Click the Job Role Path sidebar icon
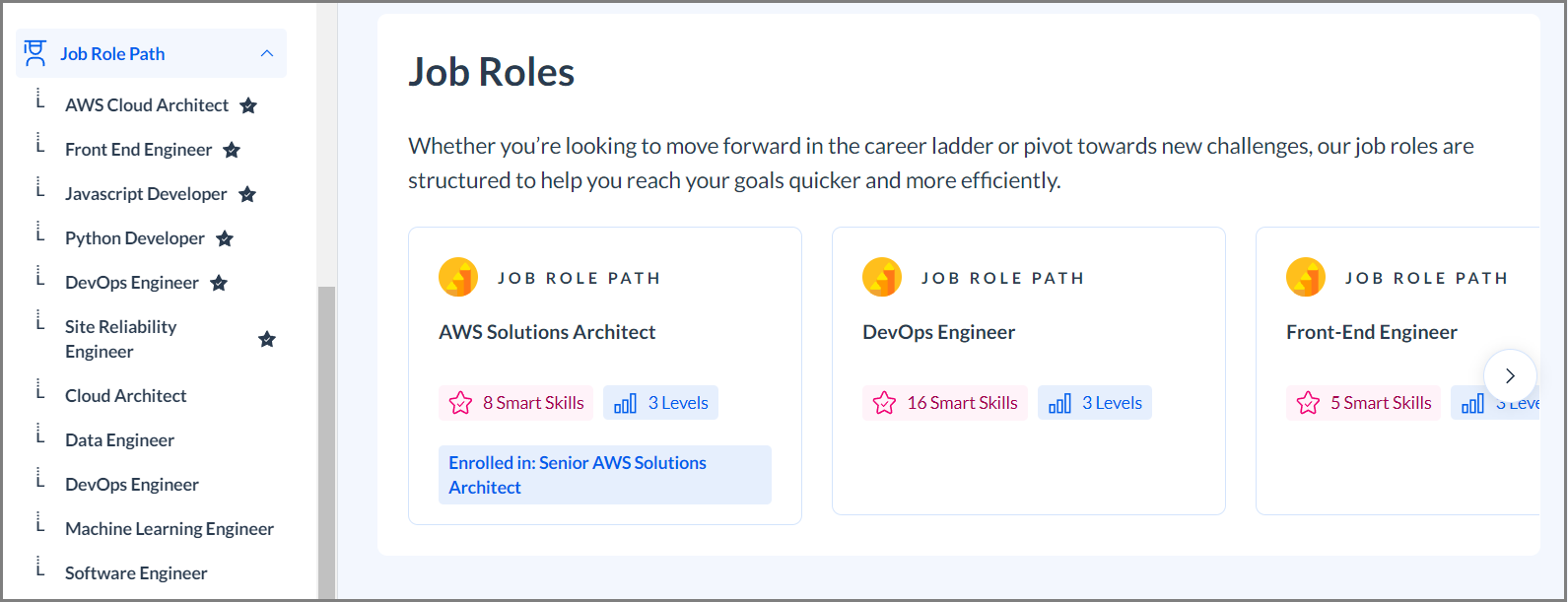 point(34,52)
